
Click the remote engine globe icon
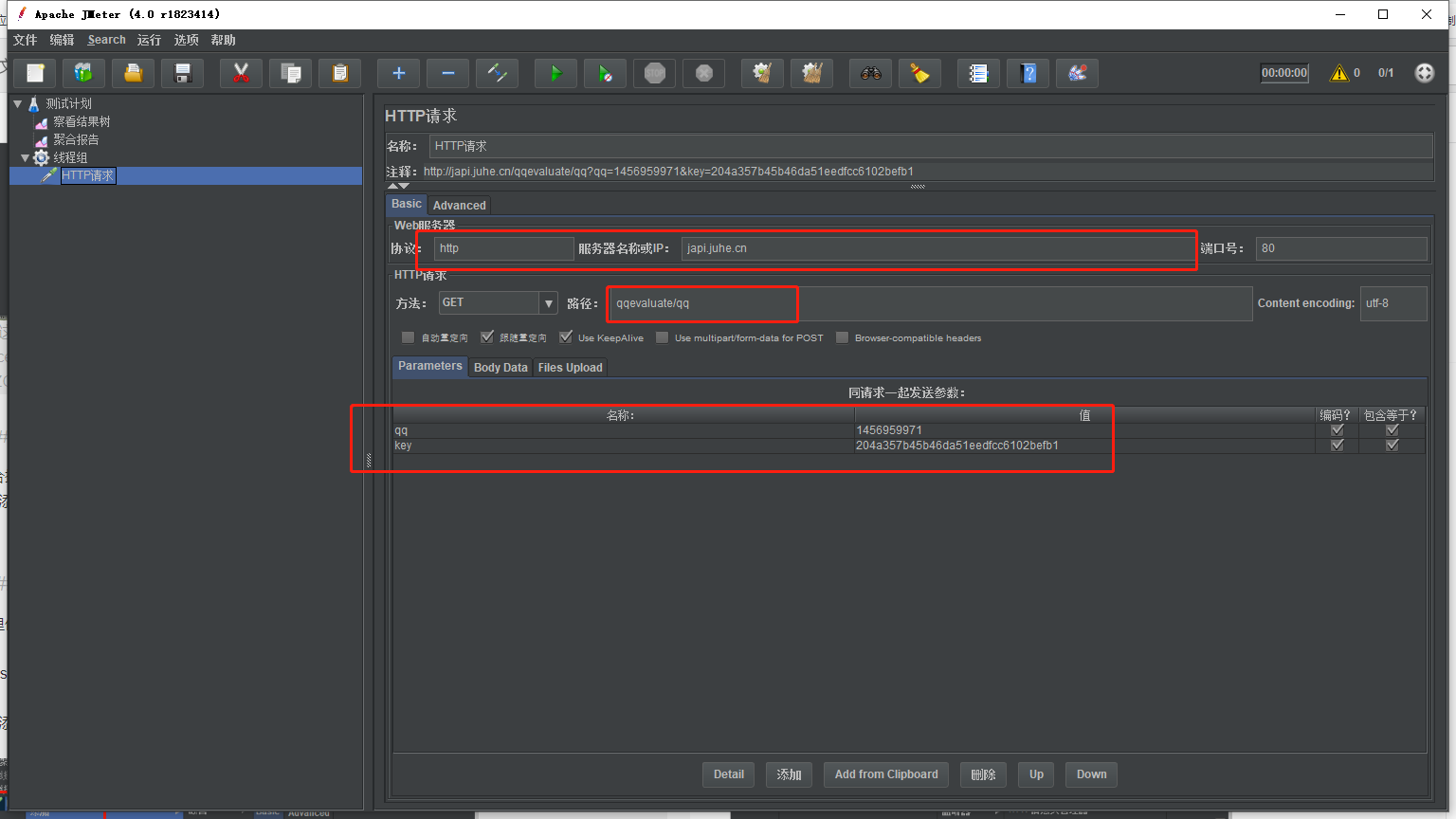(x=1425, y=73)
